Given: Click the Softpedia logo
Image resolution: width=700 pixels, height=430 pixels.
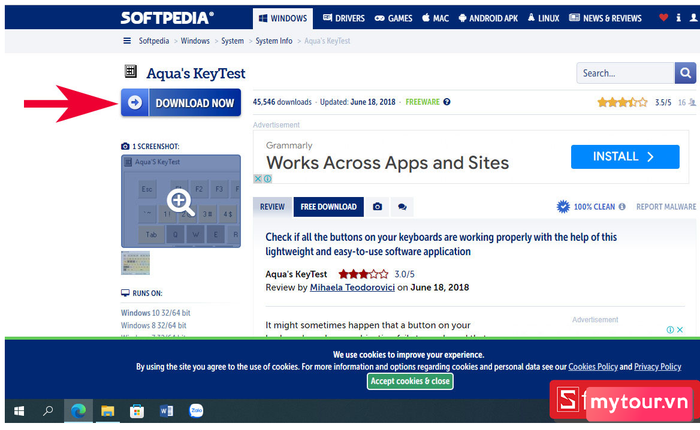Looking at the screenshot, I should coord(167,18).
